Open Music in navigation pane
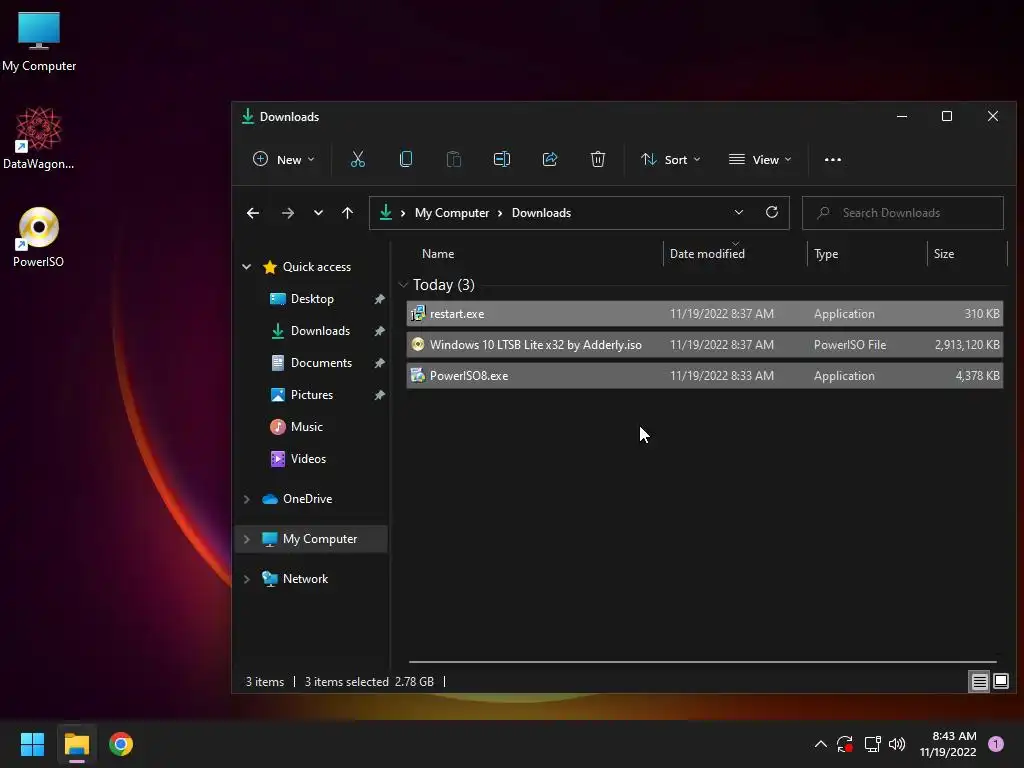Screen dimensions: 1024x768 [x=306, y=427]
